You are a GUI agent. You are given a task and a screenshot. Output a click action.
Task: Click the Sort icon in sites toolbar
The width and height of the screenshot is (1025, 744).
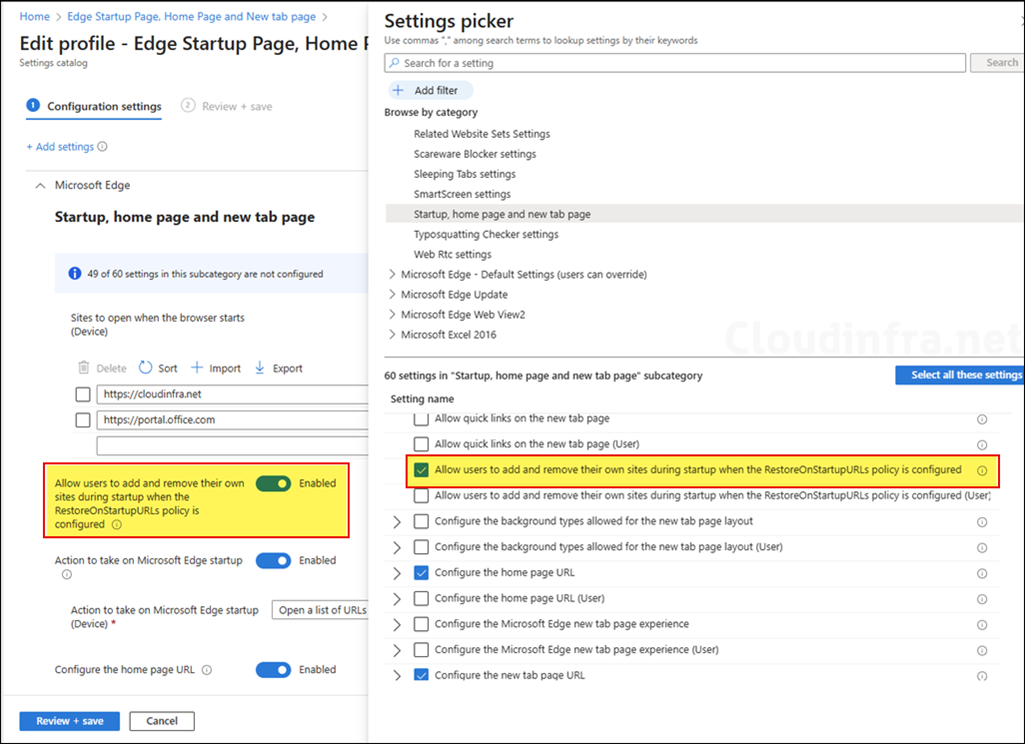pos(146,368)
